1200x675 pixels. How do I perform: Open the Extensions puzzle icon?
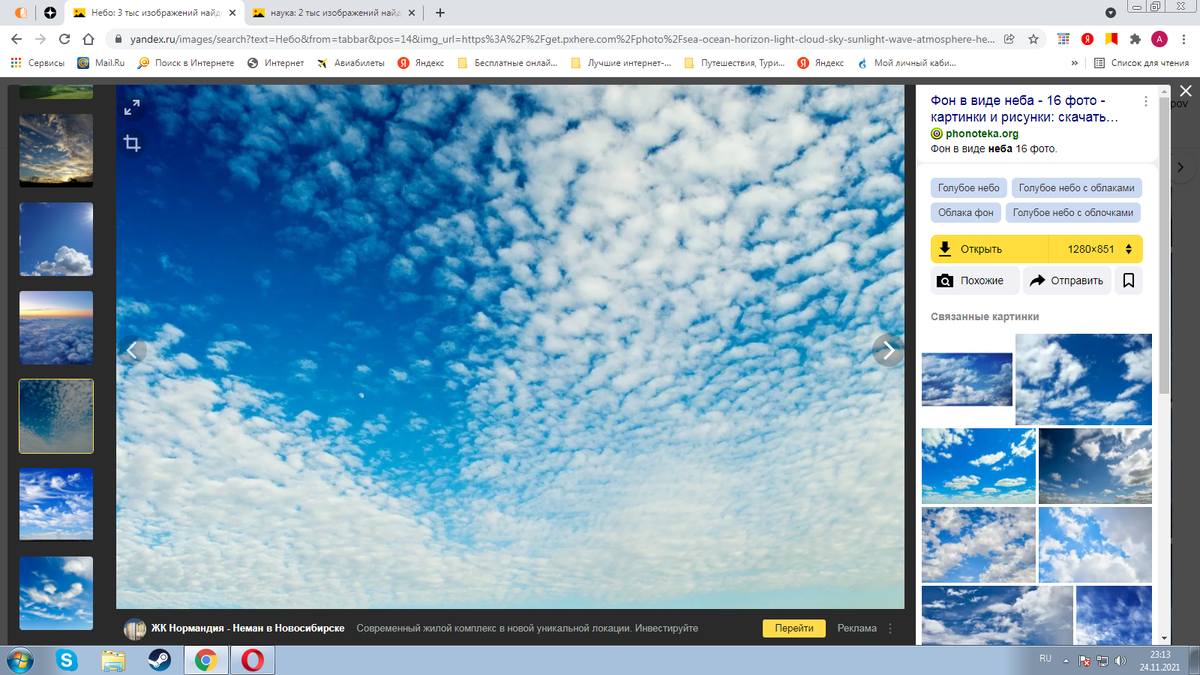(1135, 39)
